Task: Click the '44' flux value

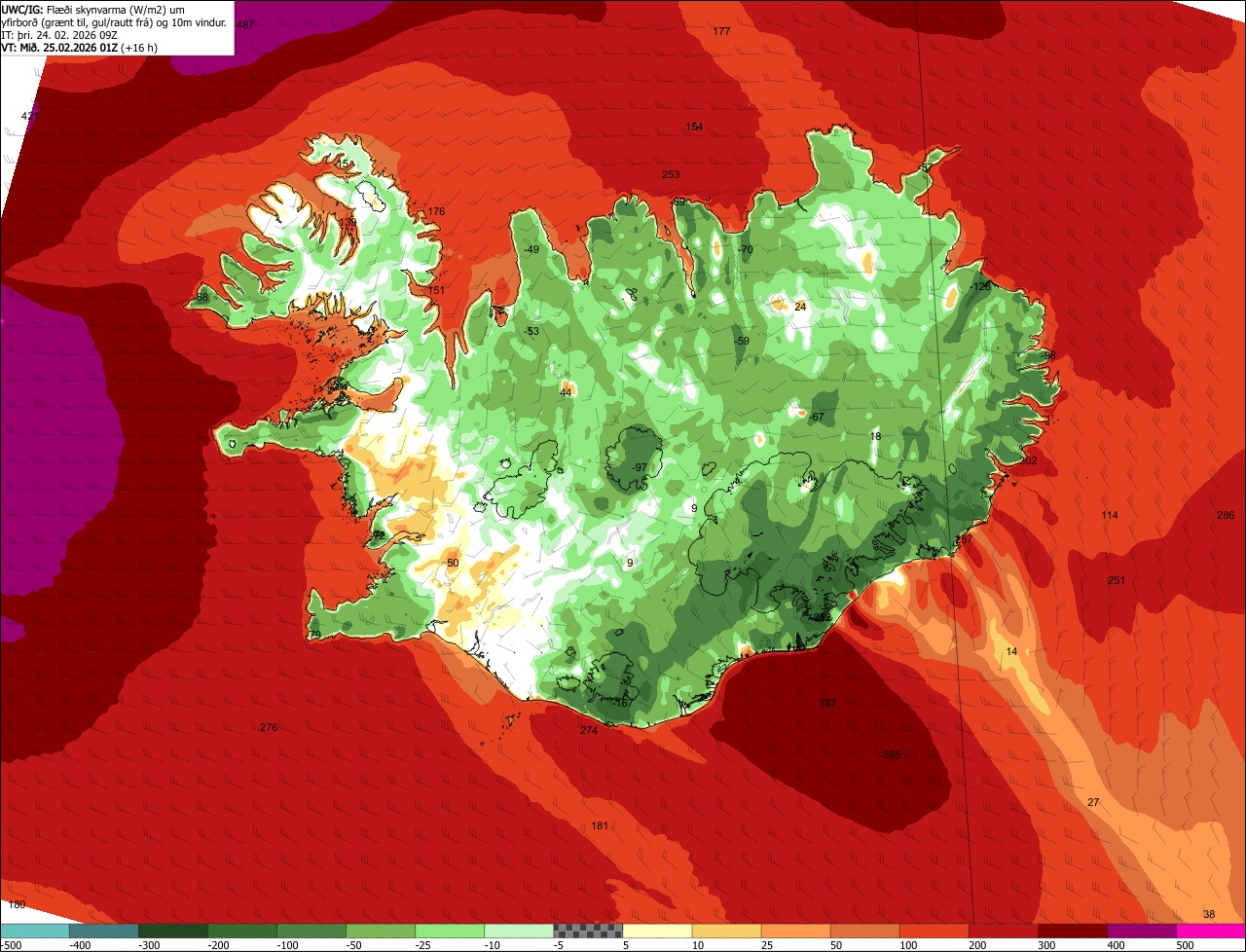Action: point(566,393)
